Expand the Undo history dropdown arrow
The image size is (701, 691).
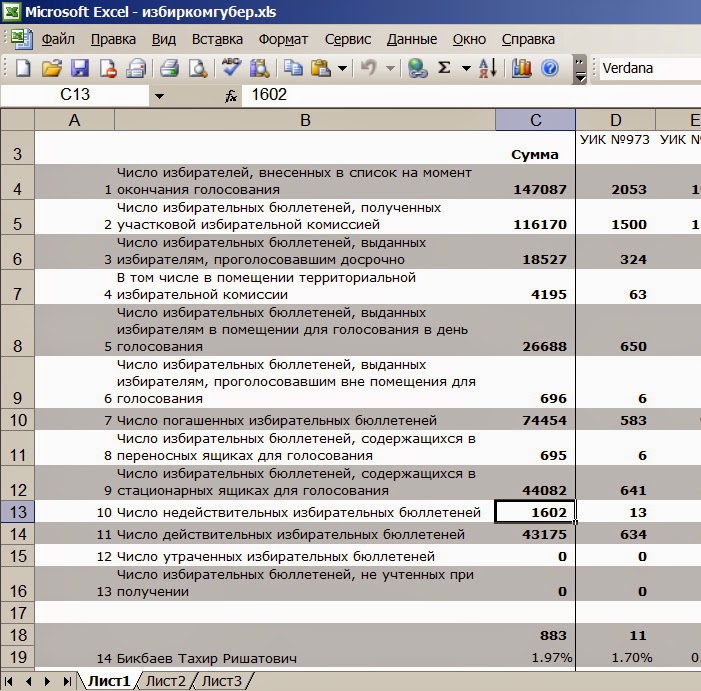click(x=390, y=68)
